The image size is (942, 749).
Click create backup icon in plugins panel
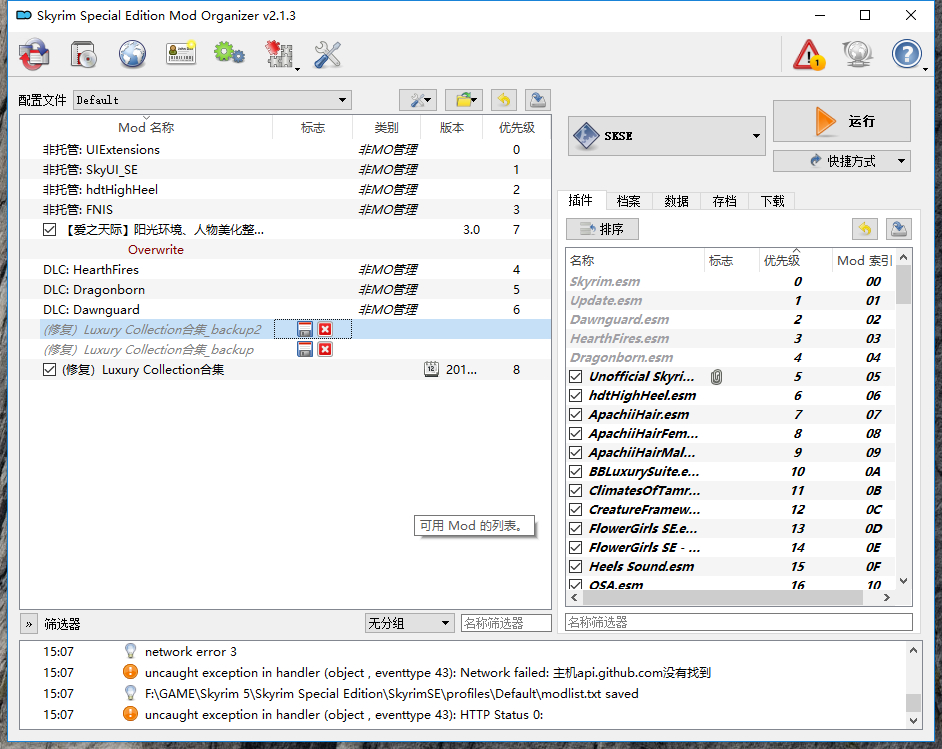899,229
